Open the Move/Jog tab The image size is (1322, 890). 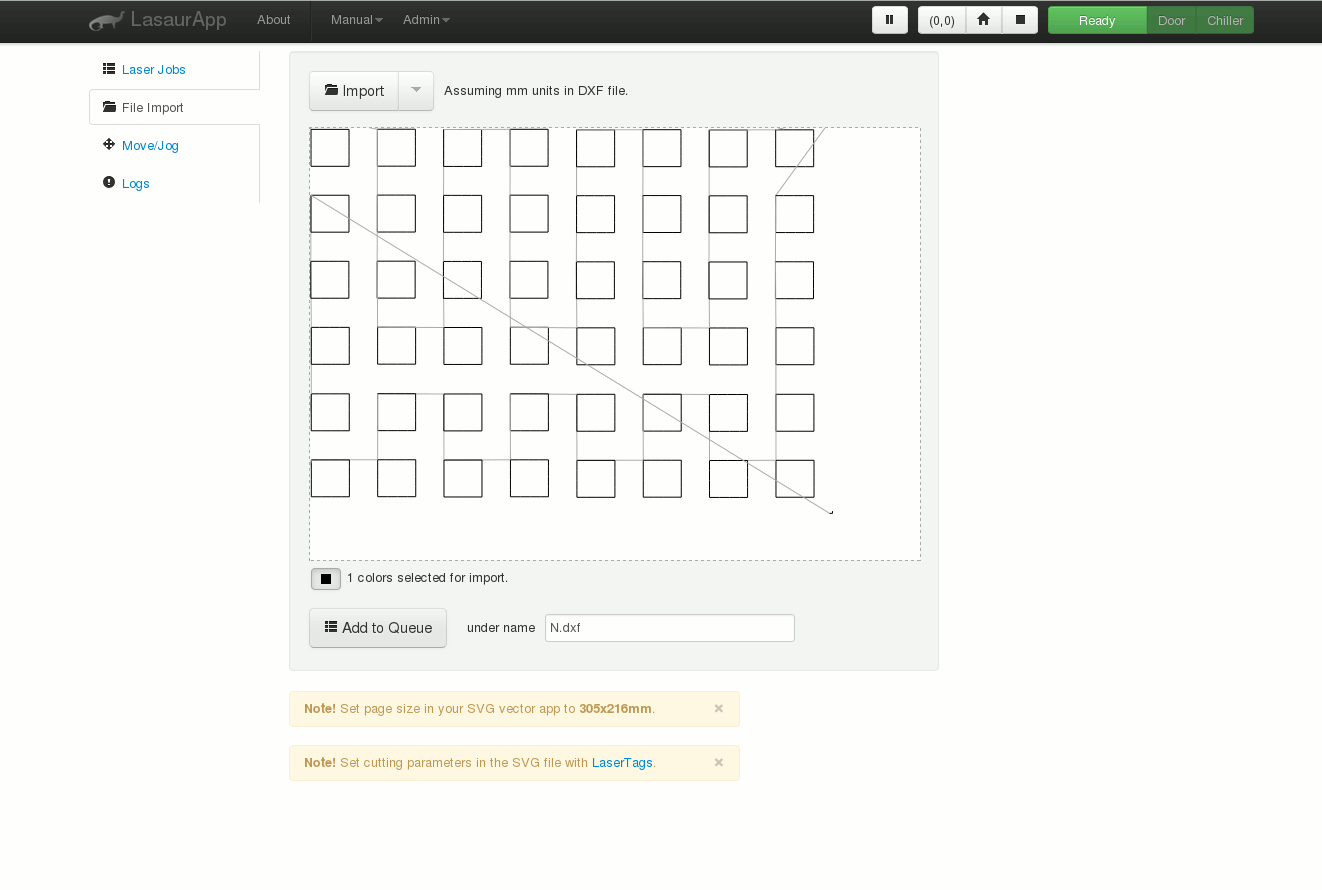coord(174,146)
